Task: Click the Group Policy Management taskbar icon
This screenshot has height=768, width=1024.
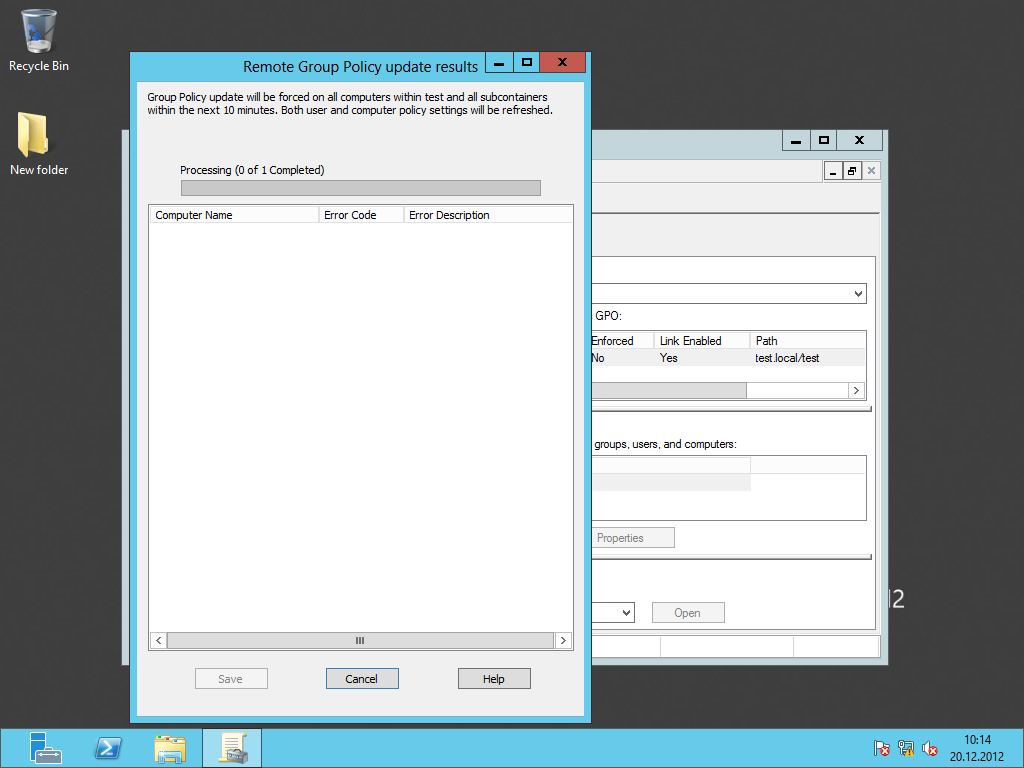Action: tap(232, 748)
